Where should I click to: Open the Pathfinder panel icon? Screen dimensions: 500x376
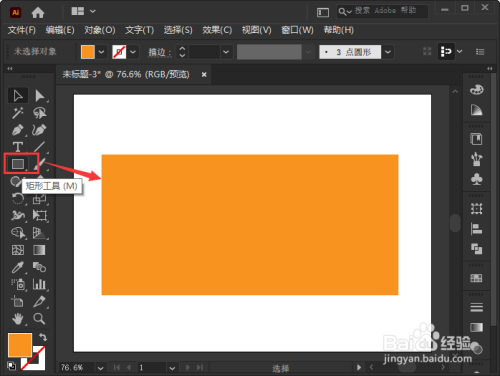(x=476, y=249)
